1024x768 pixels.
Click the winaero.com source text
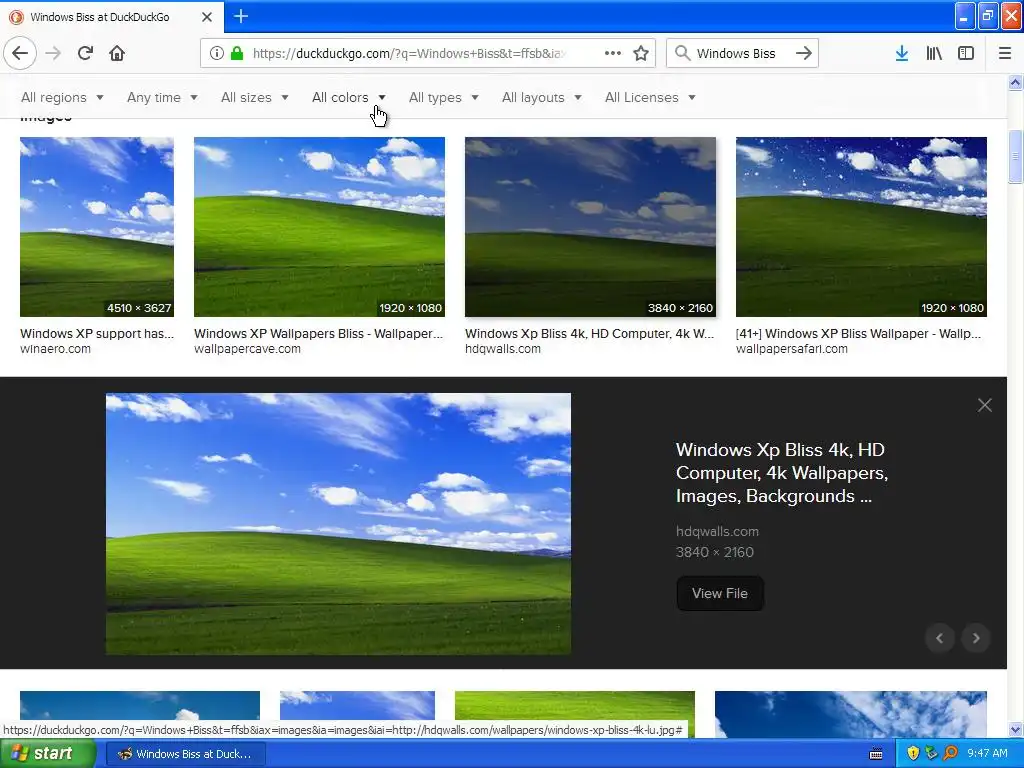click(56, 349)
